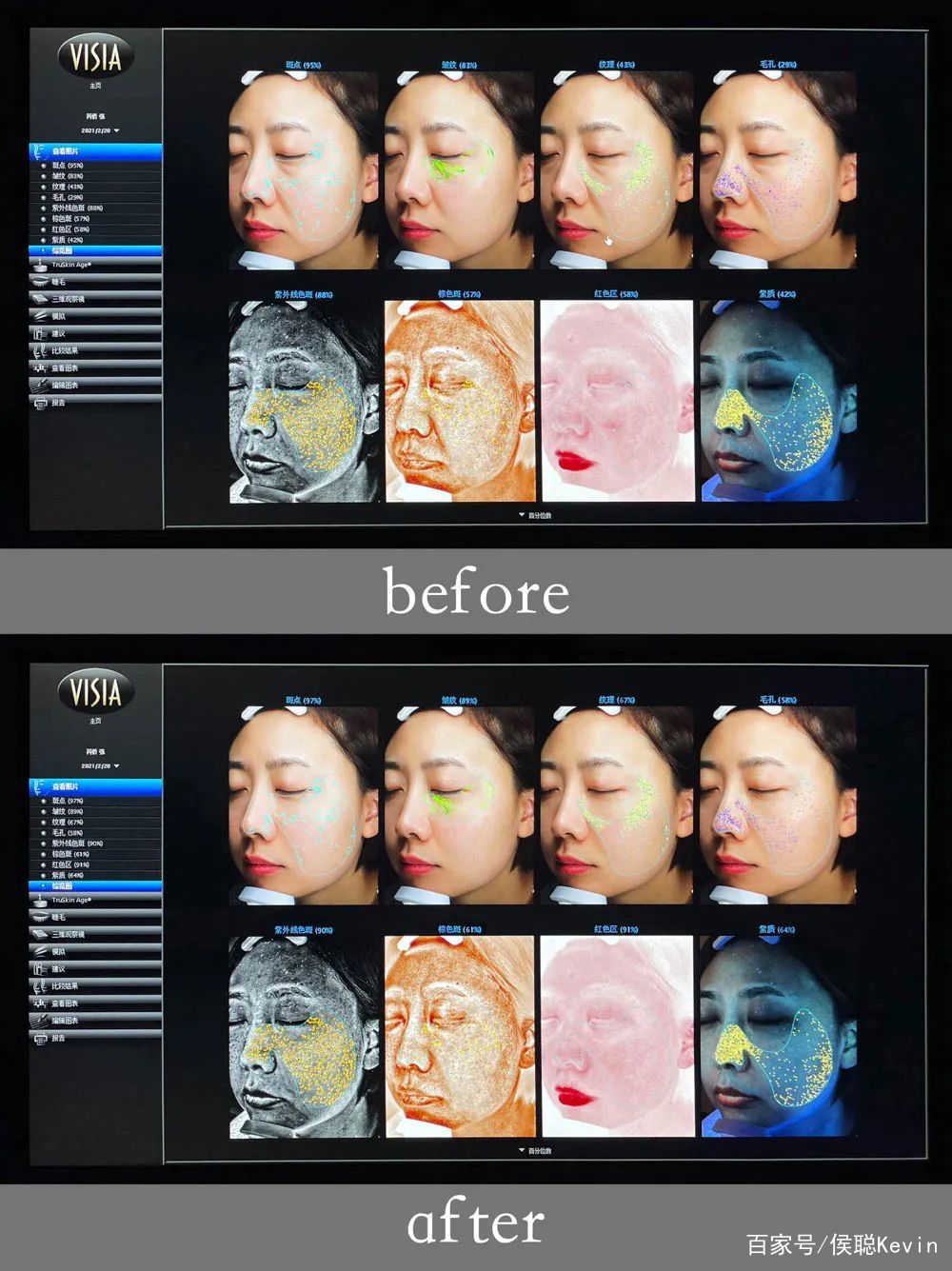Screen dimensions: 952x1271
Task: Click the 建议 products icon in the after screen
Action: click(40, 968)
